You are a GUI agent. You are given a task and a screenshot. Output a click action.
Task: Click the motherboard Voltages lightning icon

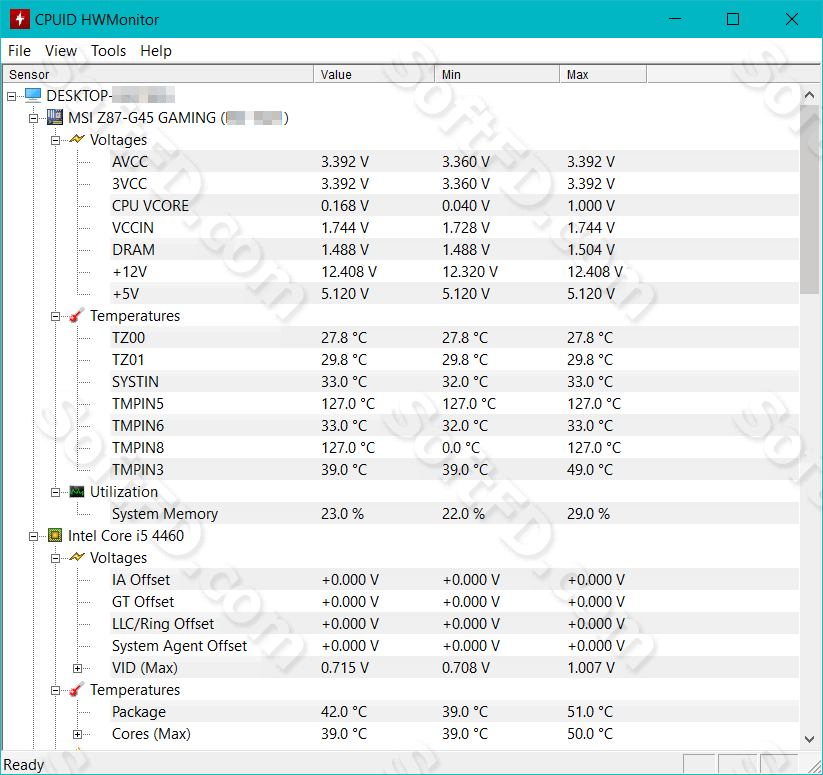(x=77, y=139)
